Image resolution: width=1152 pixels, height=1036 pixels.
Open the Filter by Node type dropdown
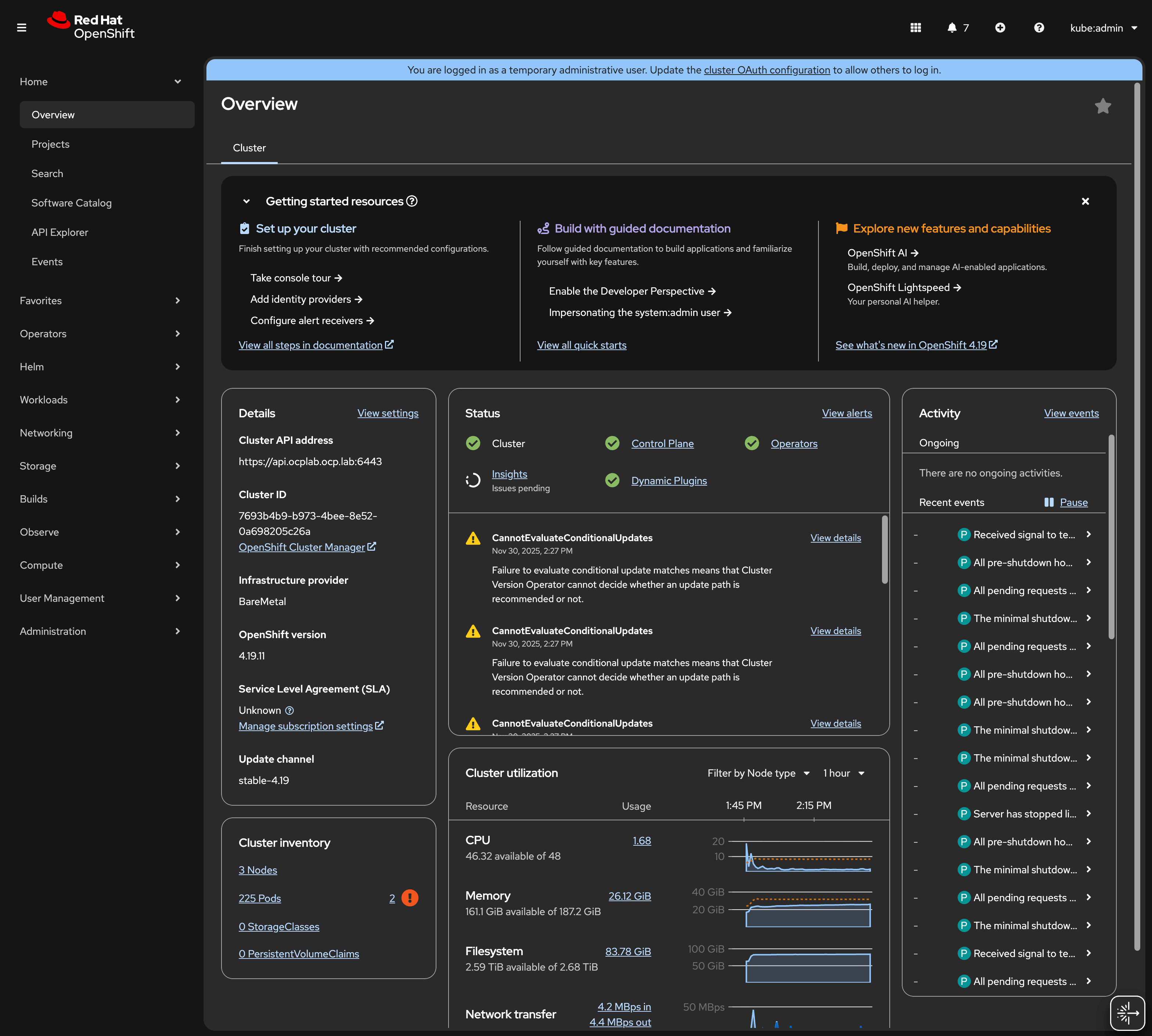click(x=759, y=773)
